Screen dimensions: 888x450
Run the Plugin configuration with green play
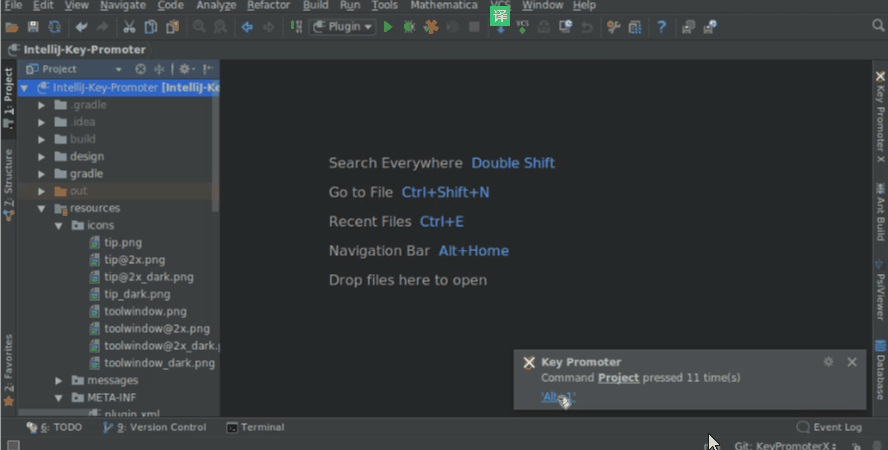(x=388, y=27)
